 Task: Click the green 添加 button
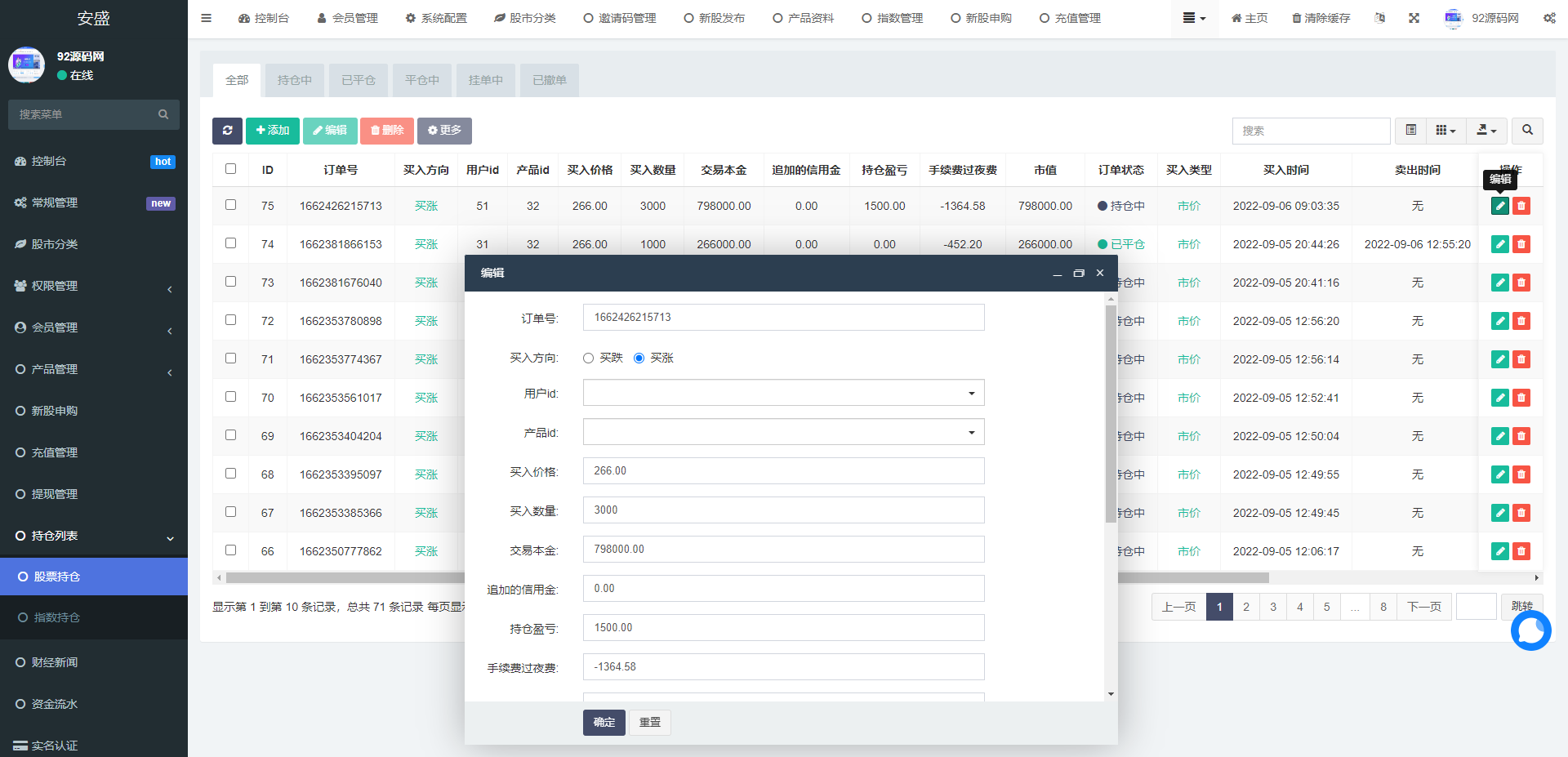click(272, 131)
